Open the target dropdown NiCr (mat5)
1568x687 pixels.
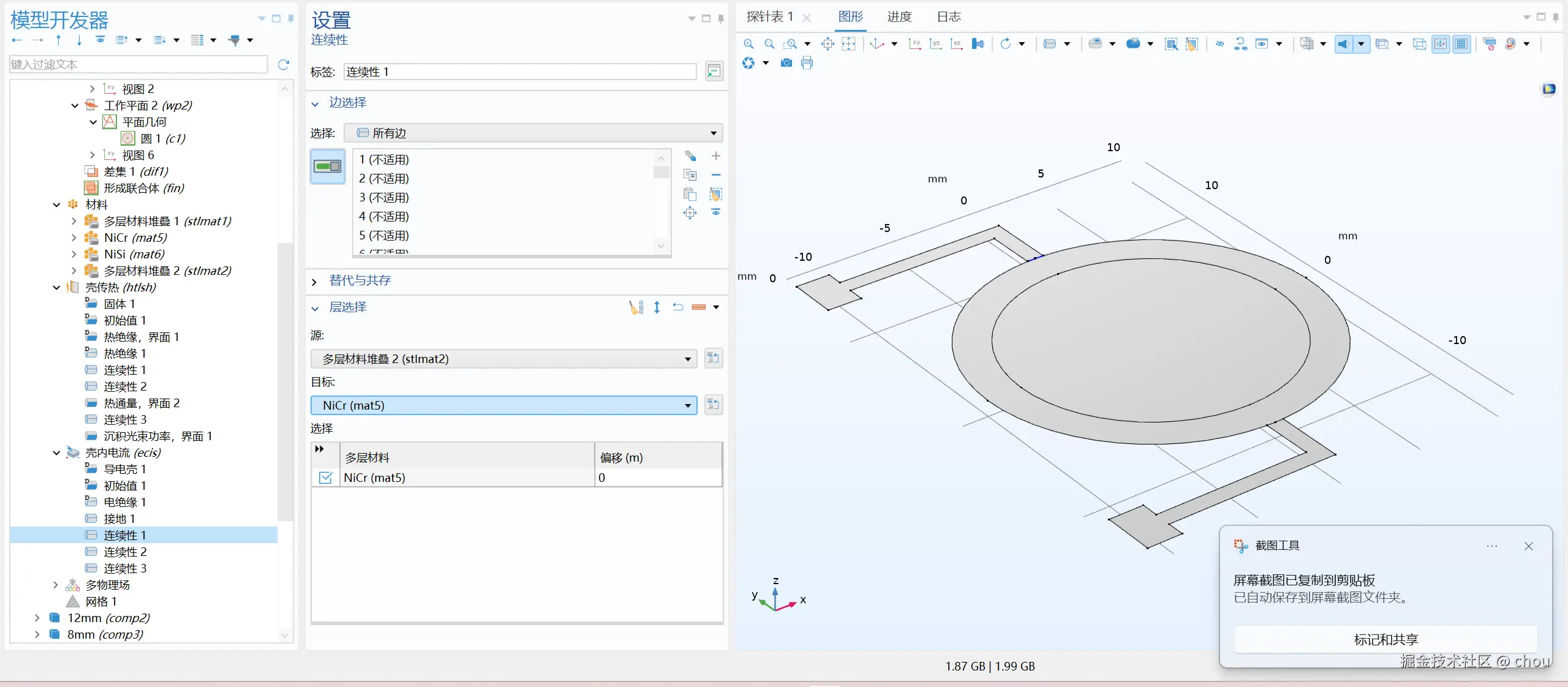pyautogui.click(x=504, y=405)
